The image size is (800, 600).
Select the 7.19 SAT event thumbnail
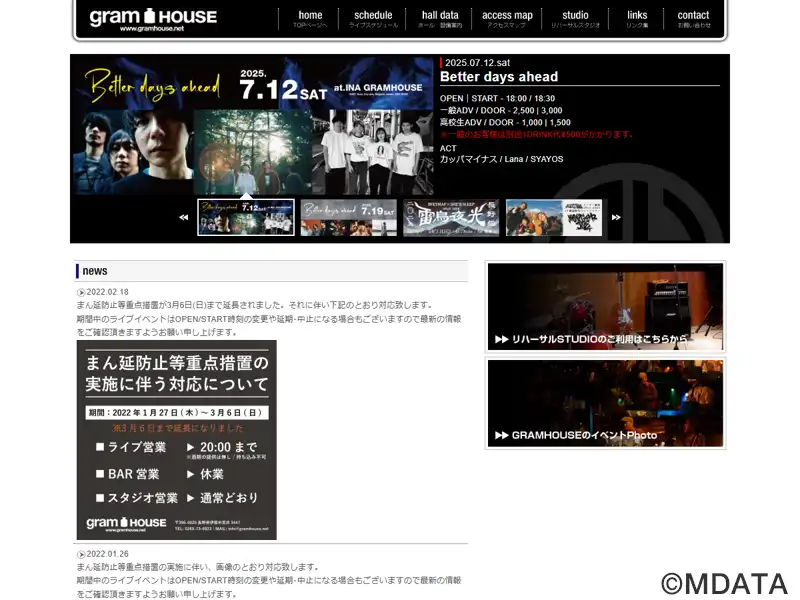[x=348, y=217]
